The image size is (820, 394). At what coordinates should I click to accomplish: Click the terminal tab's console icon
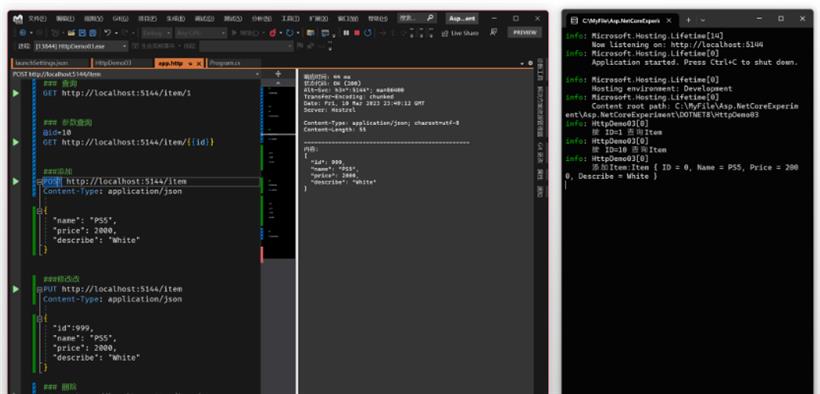574,20
